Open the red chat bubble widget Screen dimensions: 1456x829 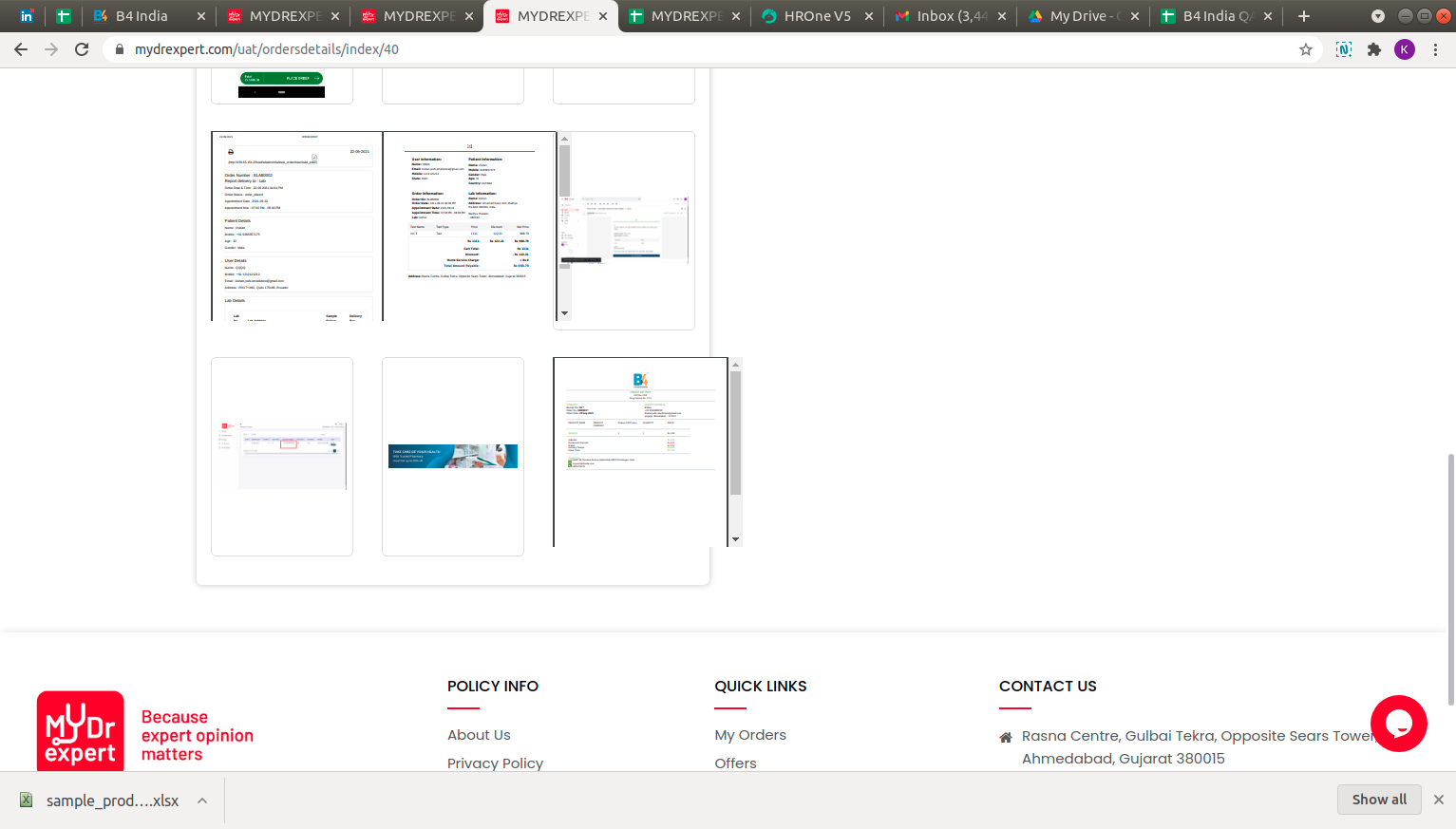pos(1398,724)
